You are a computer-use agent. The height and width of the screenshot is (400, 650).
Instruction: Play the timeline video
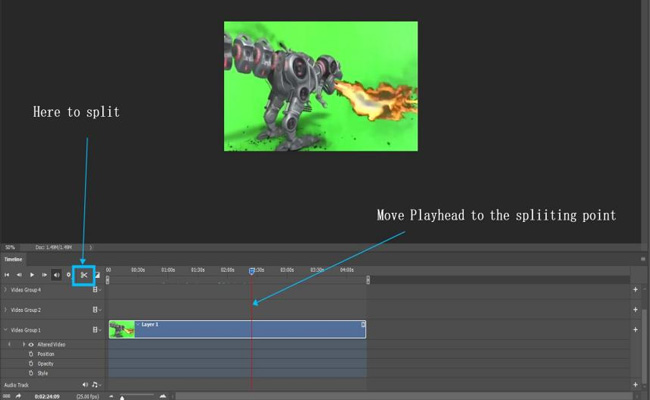32,275
